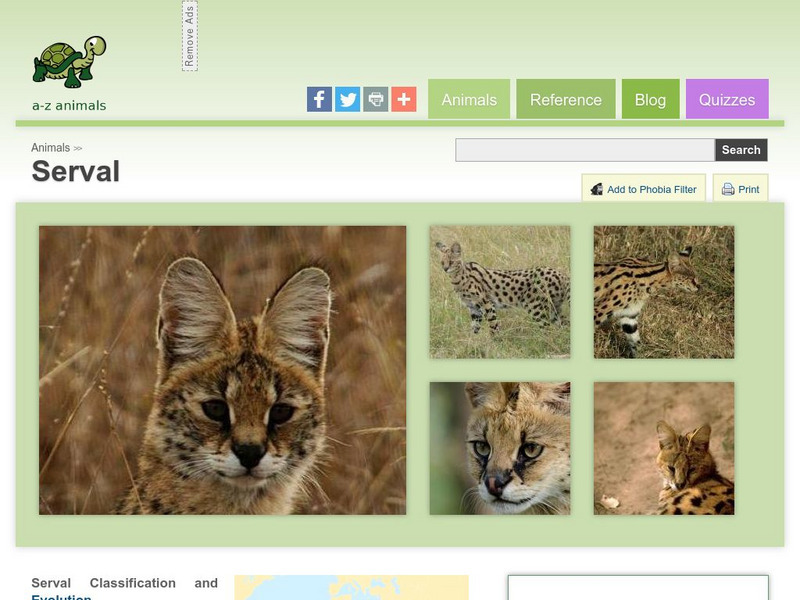
Task: Click inside the search input field
Action: [x=580, y=149]
